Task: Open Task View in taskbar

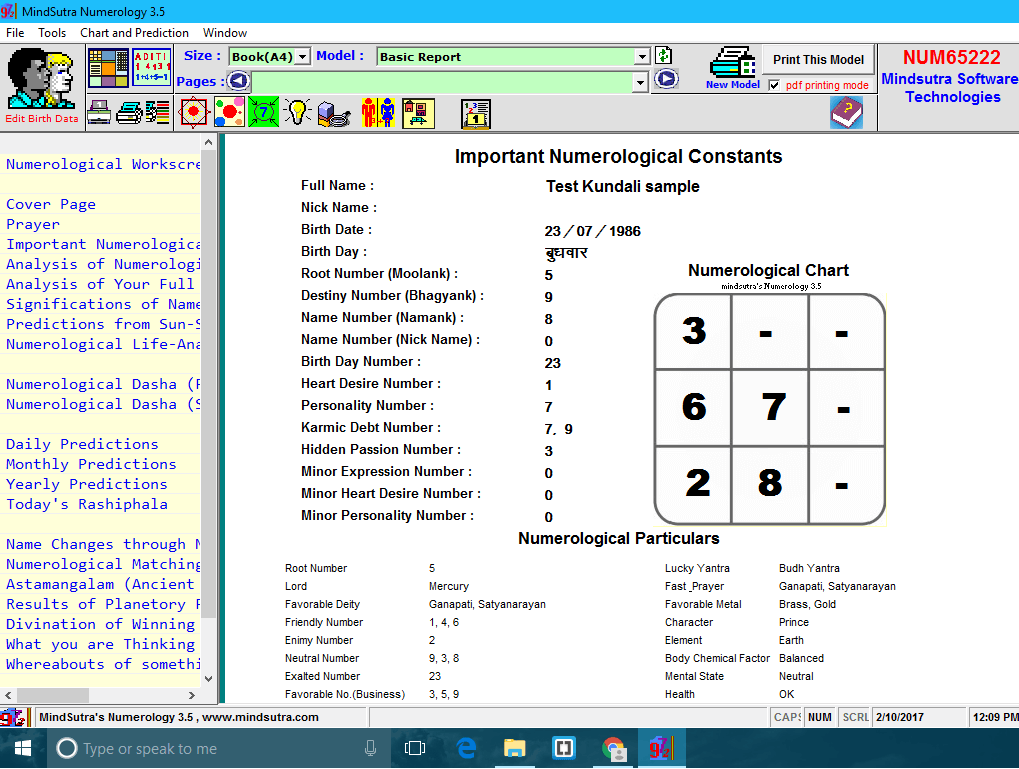Action: click(415, 749)
